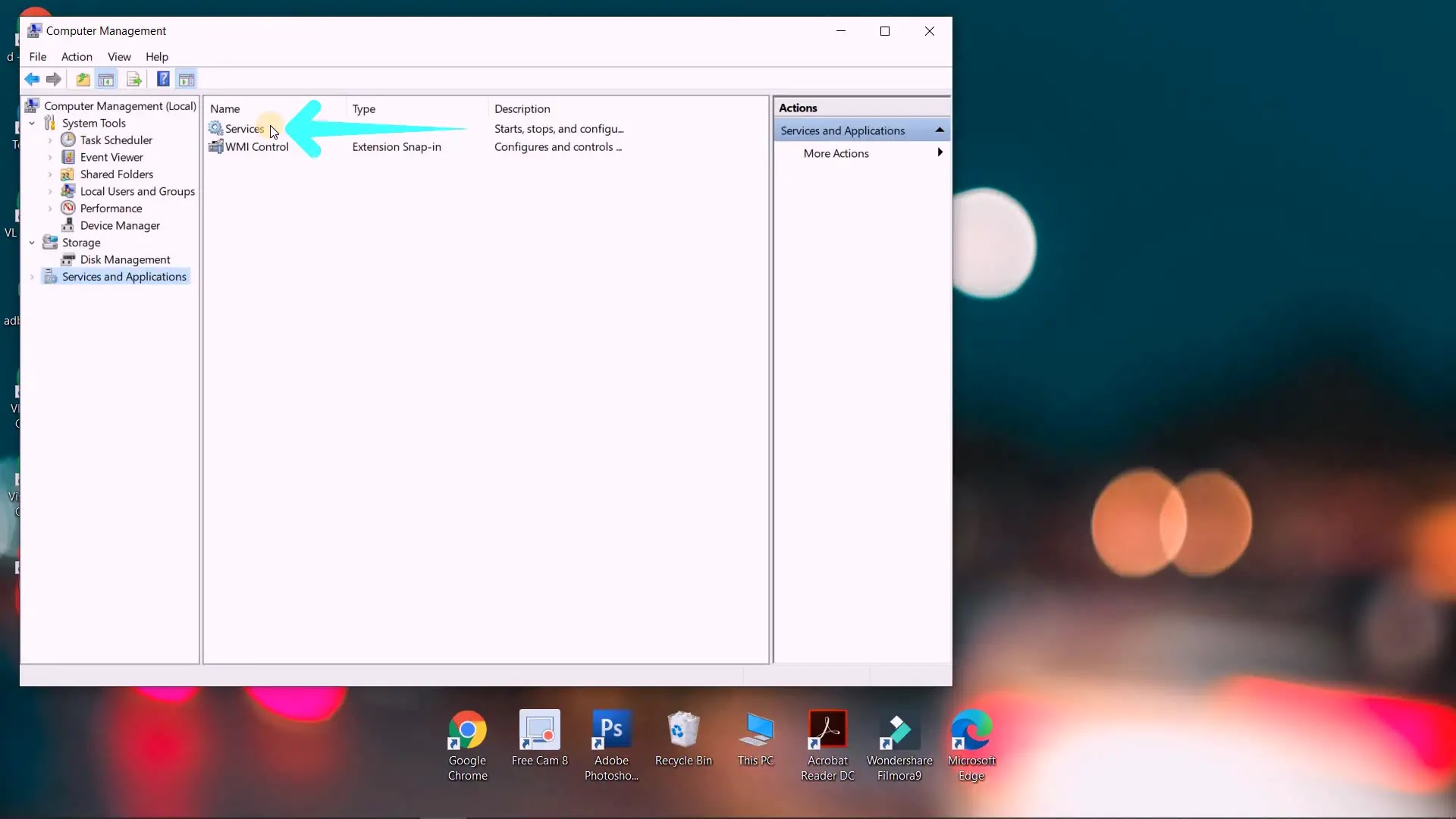Click the Back arrow toolbar button
Image resolution: width=1456 pixels, height=819 pixels.
click(32, 79)
